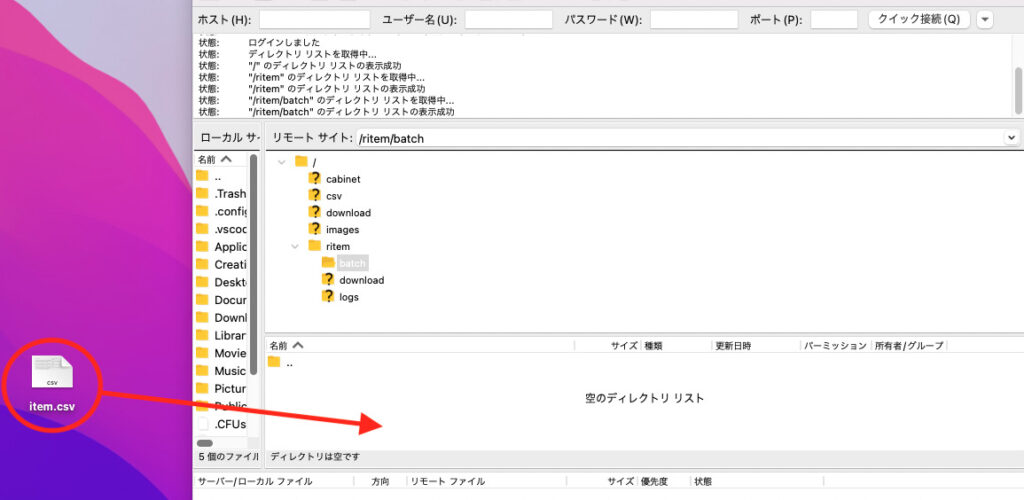This screenshot has width=1024, height=500.
Task: Click the Quick Connect (クイック接続) button
Action: [x=919, y=20]
